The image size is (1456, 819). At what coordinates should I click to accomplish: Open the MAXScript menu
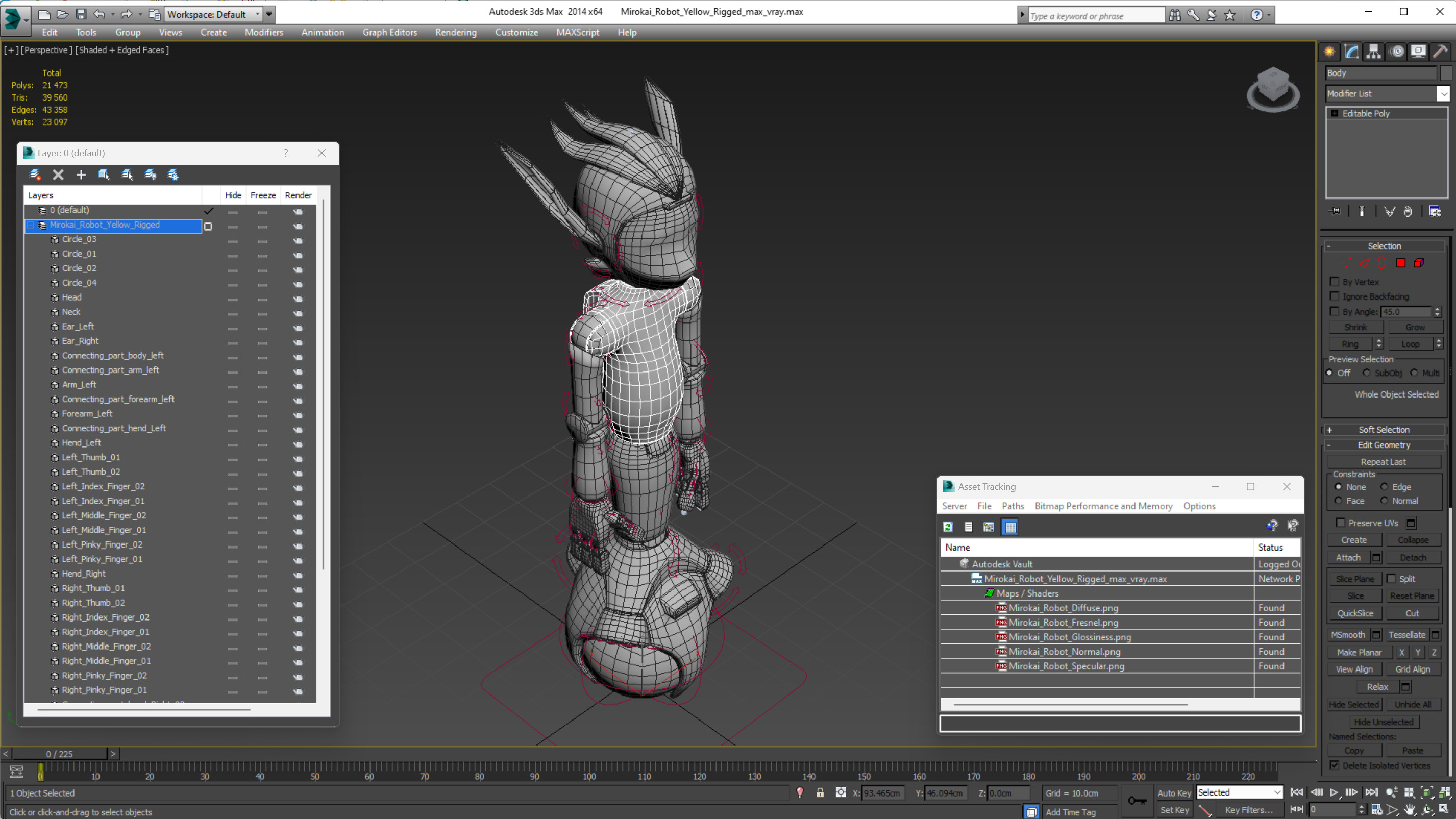coord(577,32)
